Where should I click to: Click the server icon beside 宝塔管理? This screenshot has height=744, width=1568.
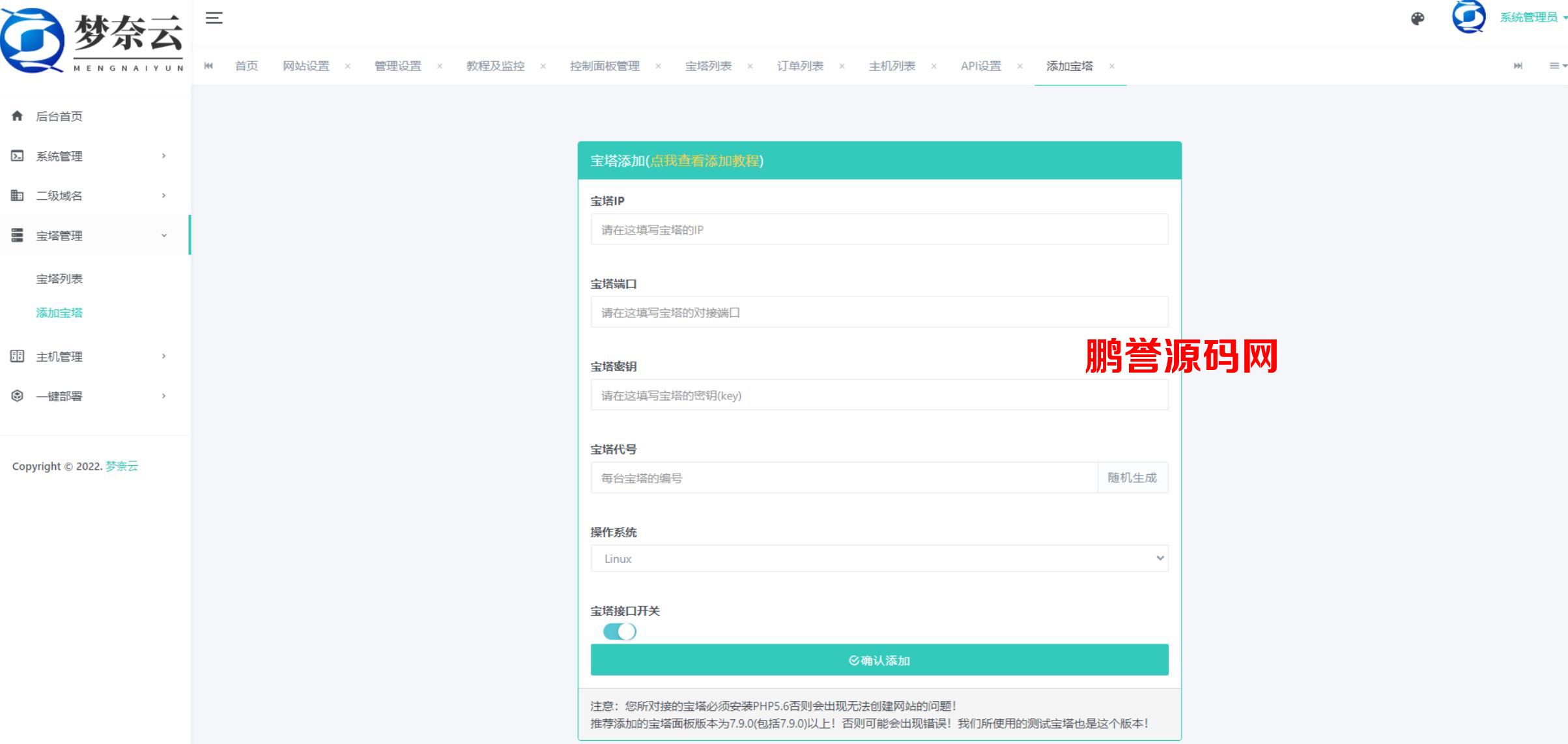[x=17, y=235]
